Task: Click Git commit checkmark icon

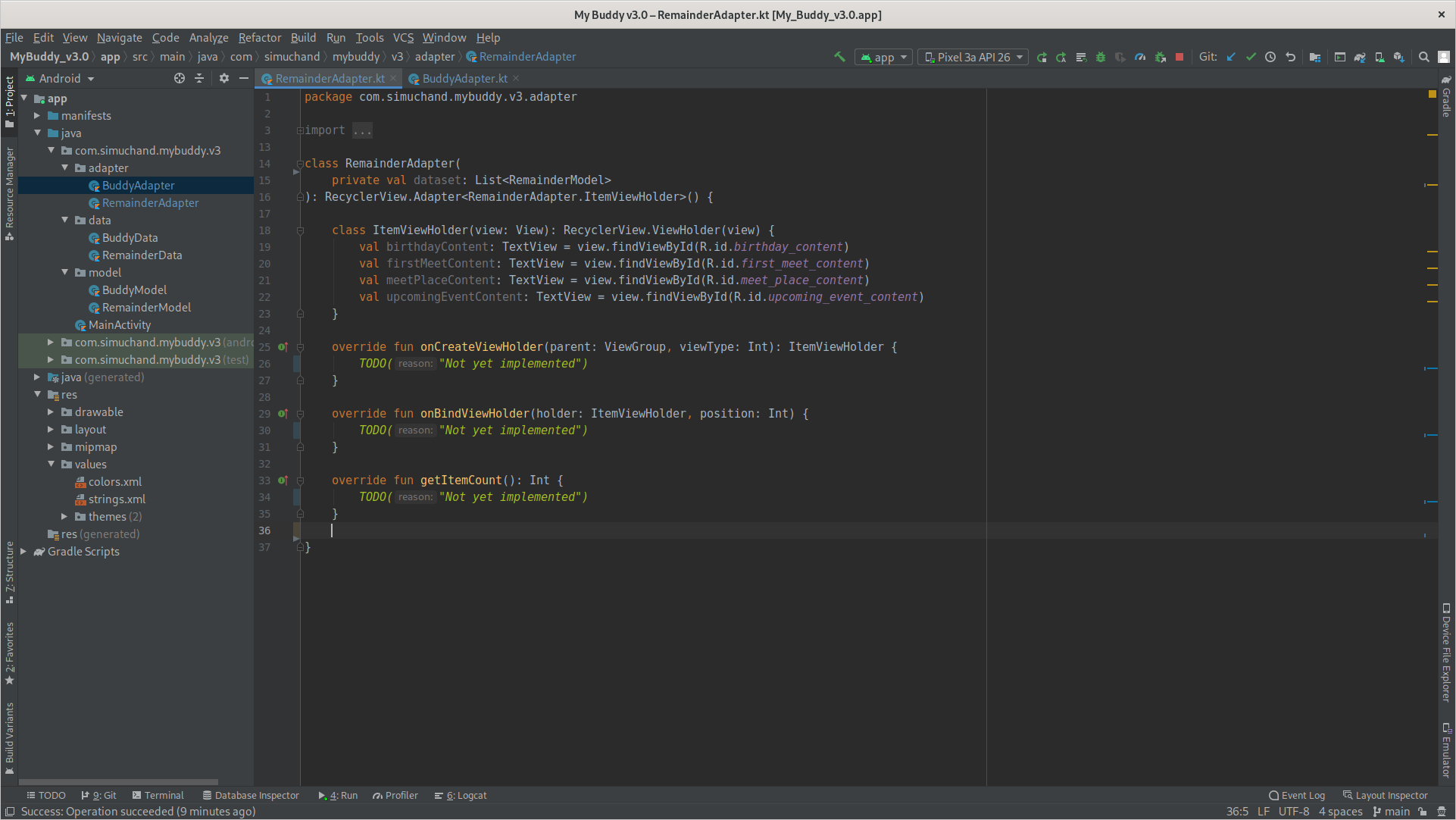Action: 1251,57
